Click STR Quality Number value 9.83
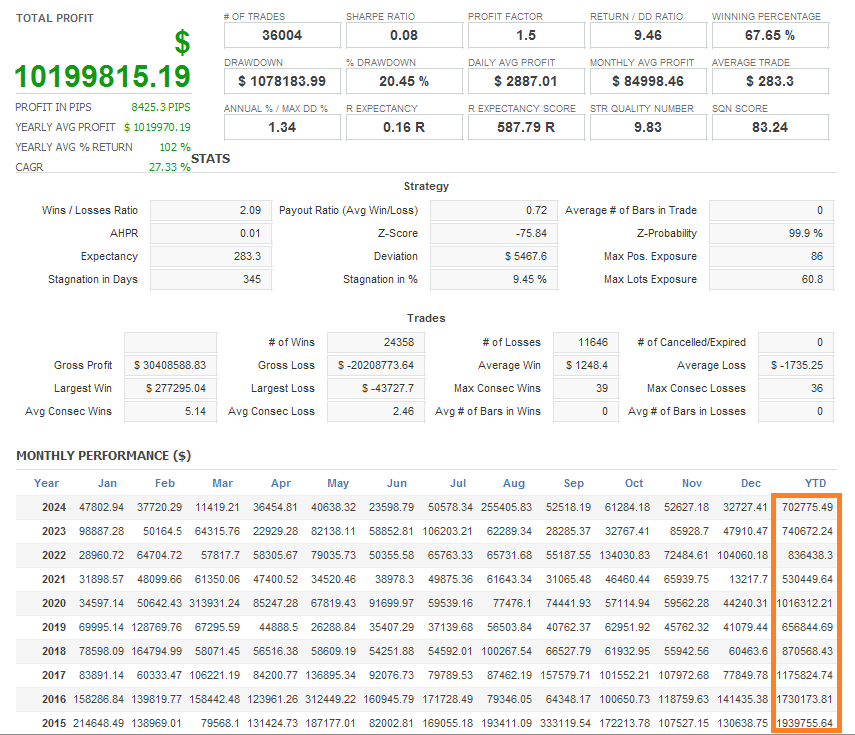 coord(648,127)
